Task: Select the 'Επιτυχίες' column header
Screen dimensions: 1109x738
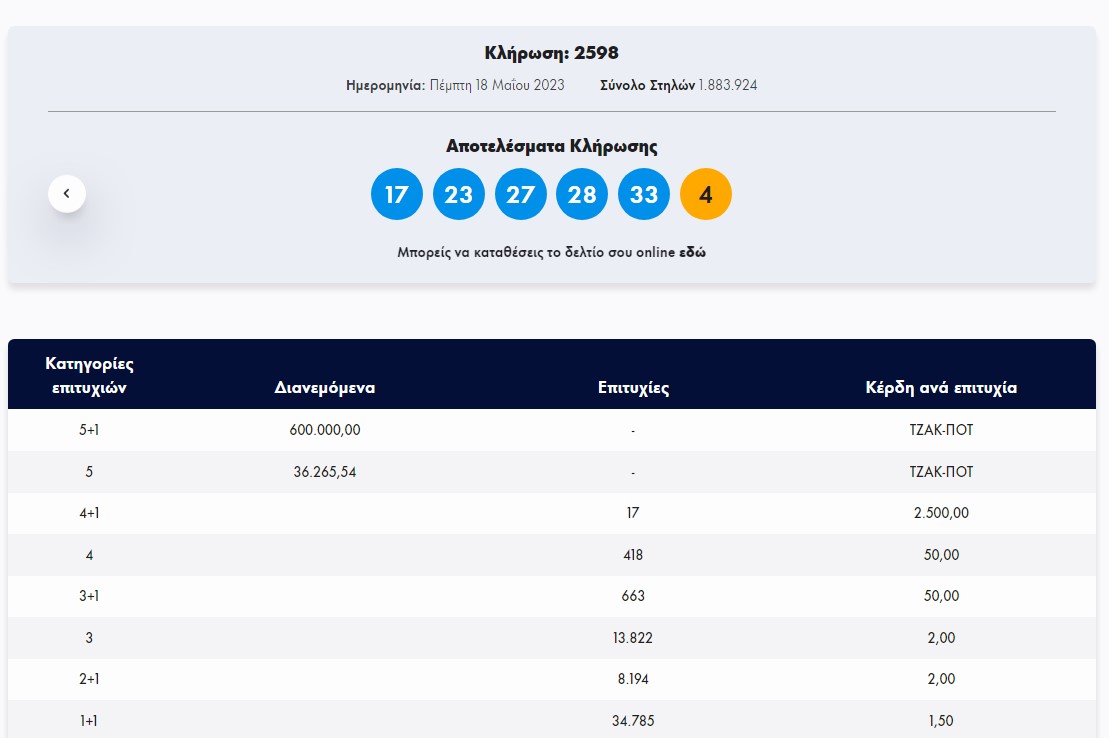Action: tap(633, 388)
